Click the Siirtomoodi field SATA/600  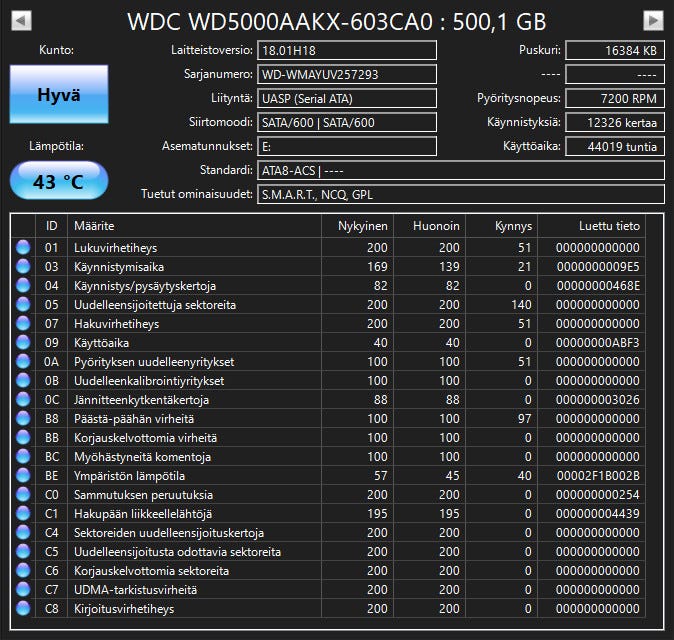click(x=347, y=122)
